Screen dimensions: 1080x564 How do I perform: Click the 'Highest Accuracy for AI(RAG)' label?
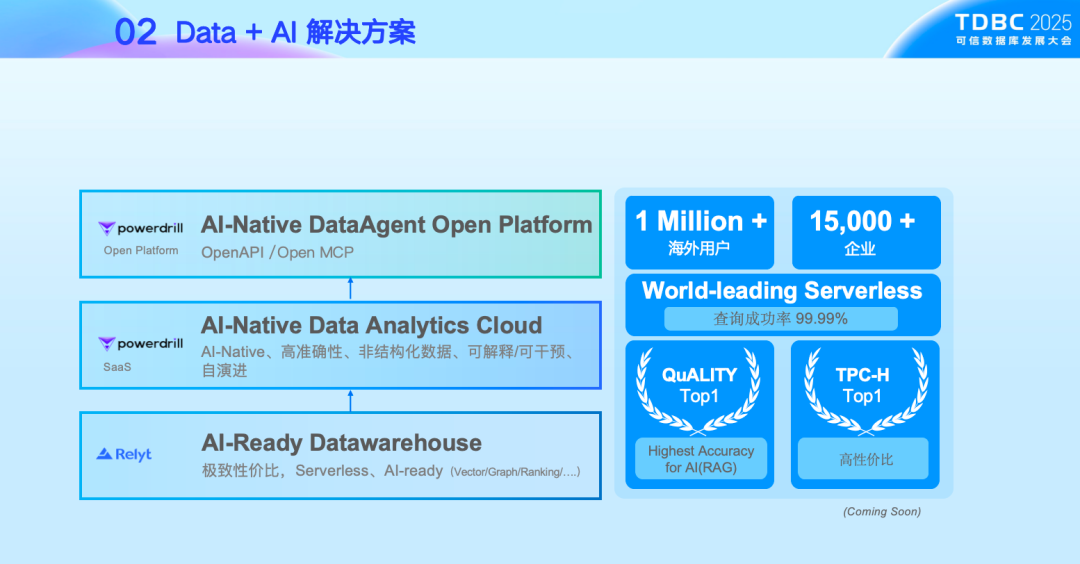click(x=700, y=459)
